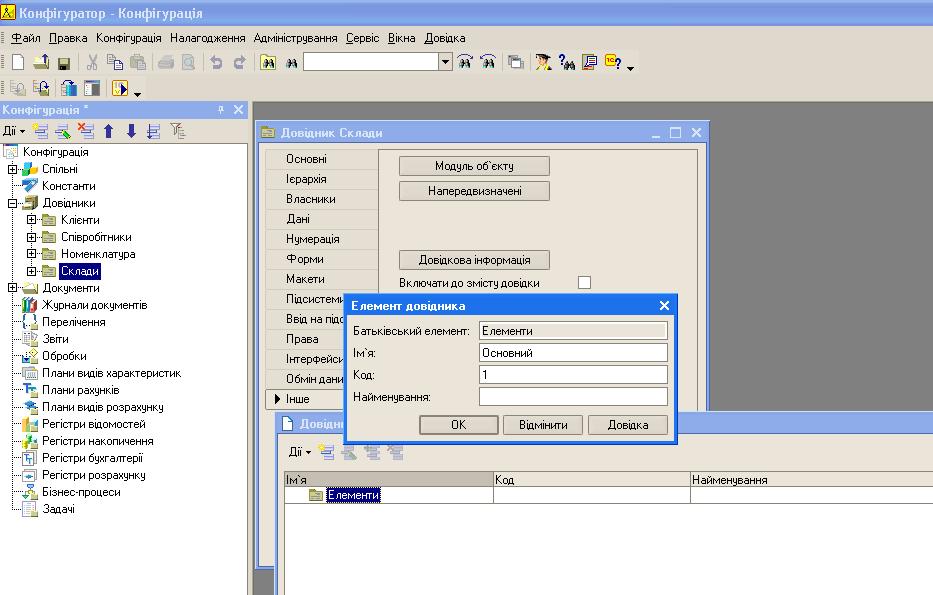Select Бізнес-процеси tree item
The width and height of the screenshot is (933, 595).
(x=81, y=492)
